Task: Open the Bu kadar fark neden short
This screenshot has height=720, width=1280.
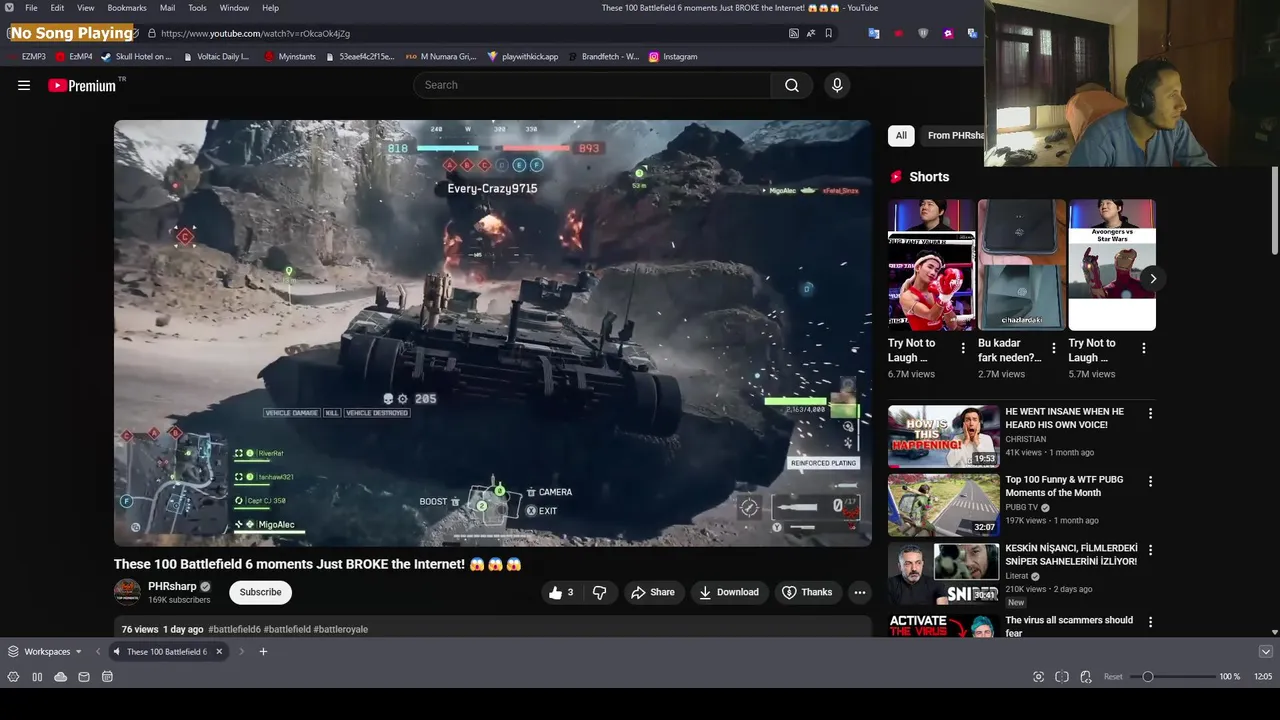Action: pos(1022,265)
